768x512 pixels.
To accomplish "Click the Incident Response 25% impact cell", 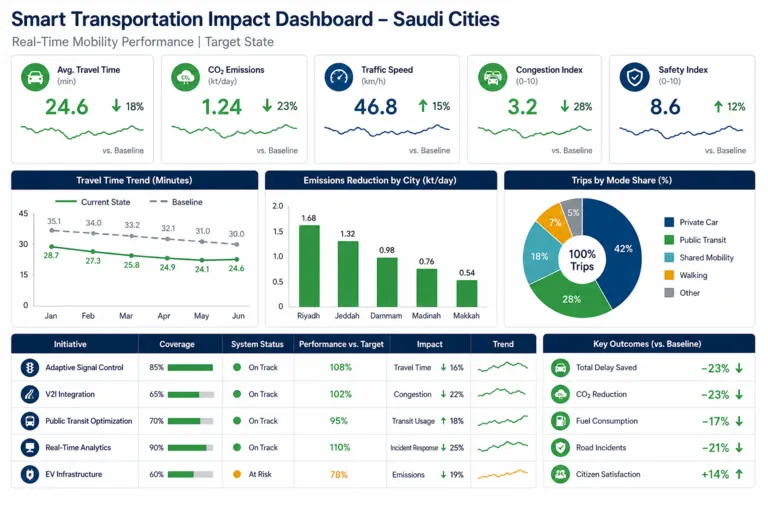I will click(x=427, y=448).
